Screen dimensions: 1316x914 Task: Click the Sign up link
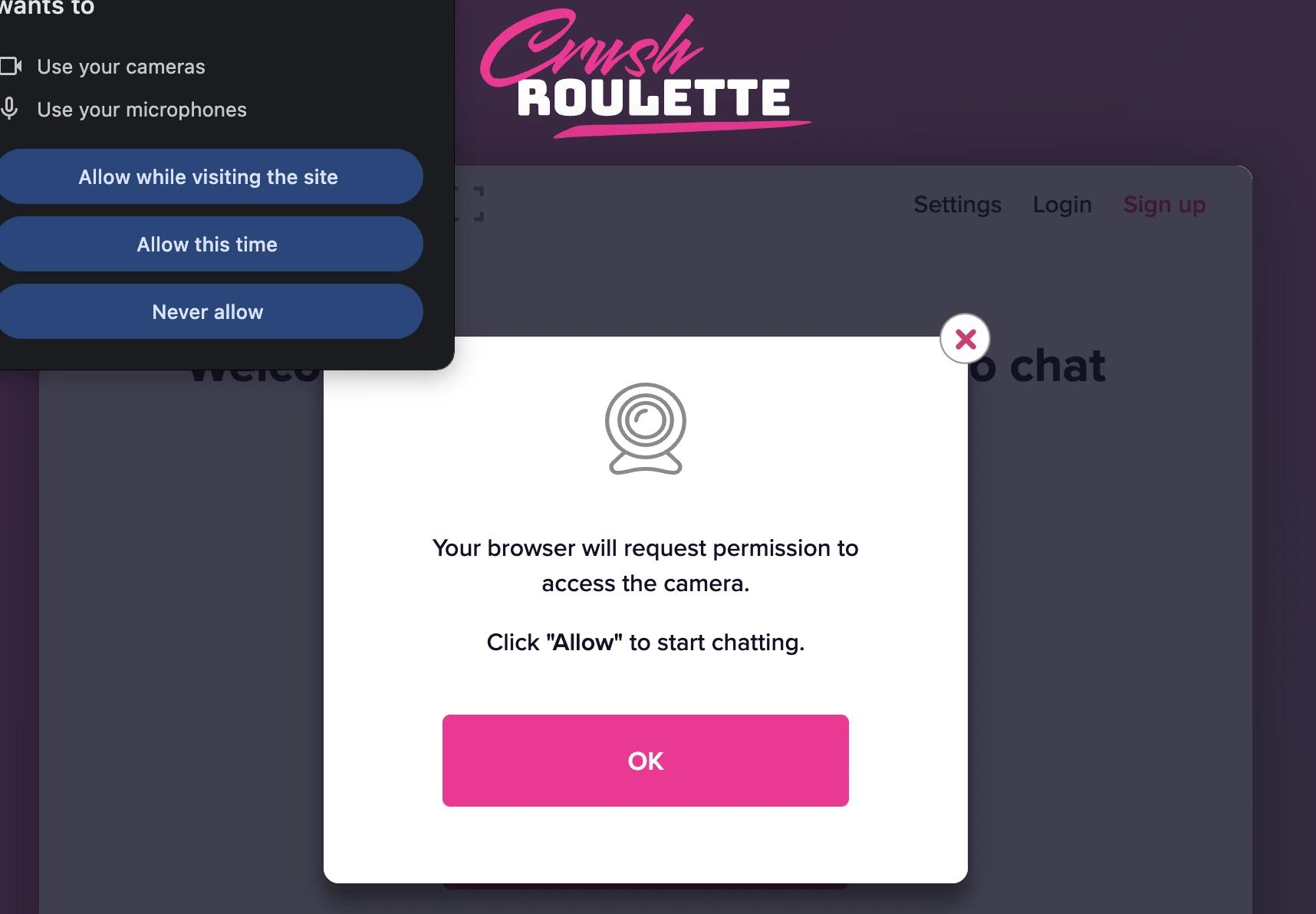point(1164,204)
